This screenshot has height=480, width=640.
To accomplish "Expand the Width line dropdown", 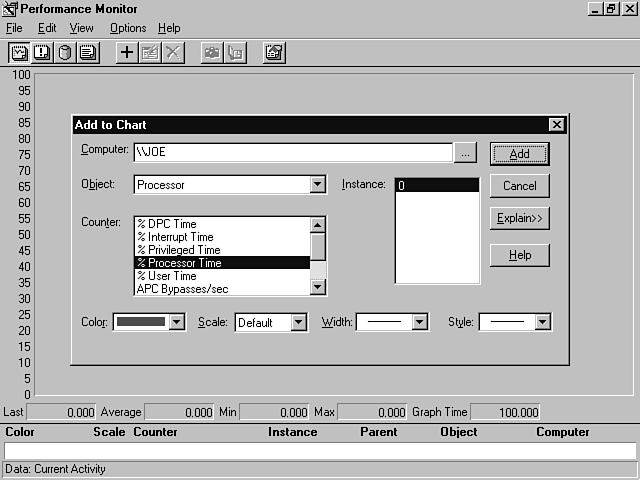I will point(420,322).
